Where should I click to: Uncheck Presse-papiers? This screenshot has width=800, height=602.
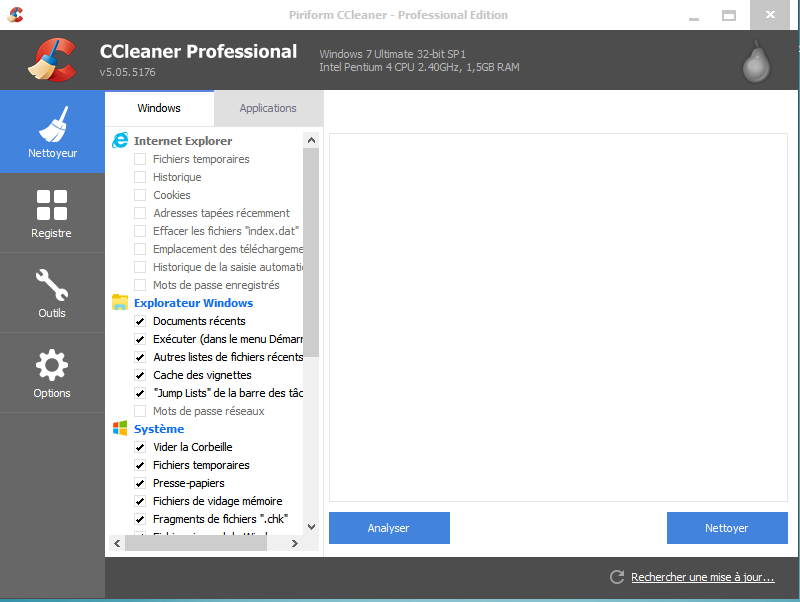tap(140, 483)
